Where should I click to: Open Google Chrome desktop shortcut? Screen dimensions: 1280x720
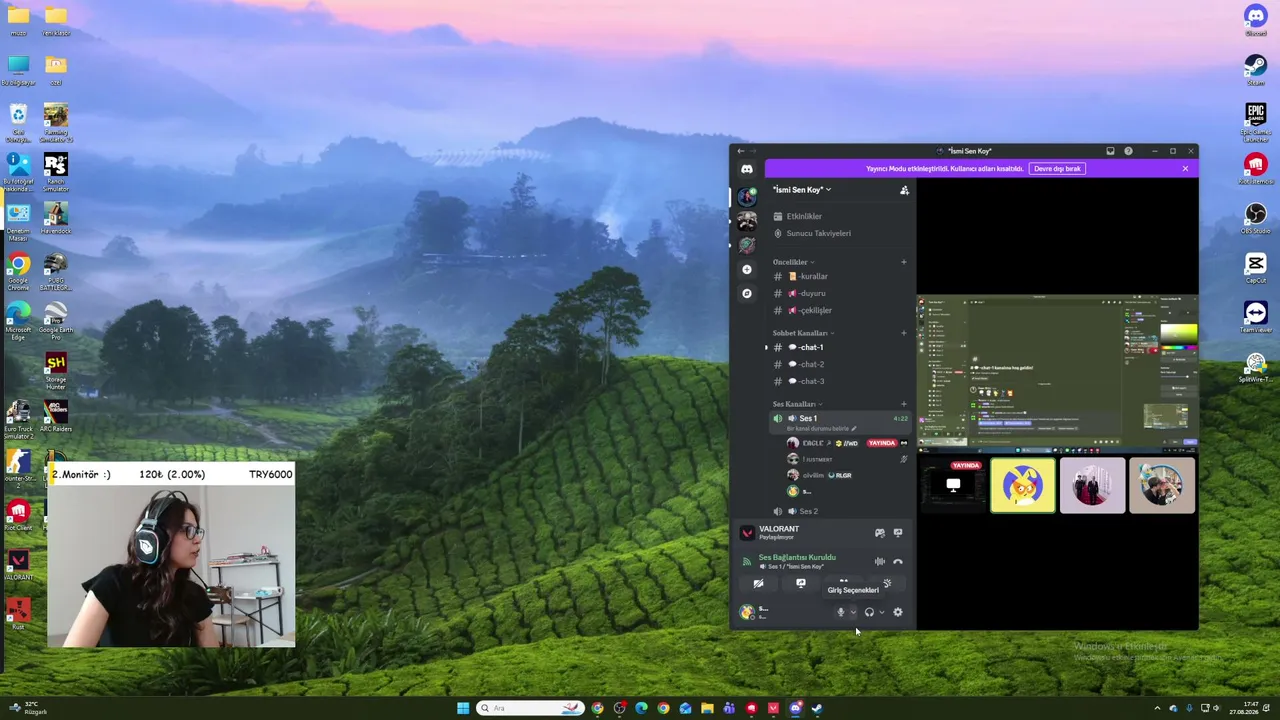pos(18,271)
